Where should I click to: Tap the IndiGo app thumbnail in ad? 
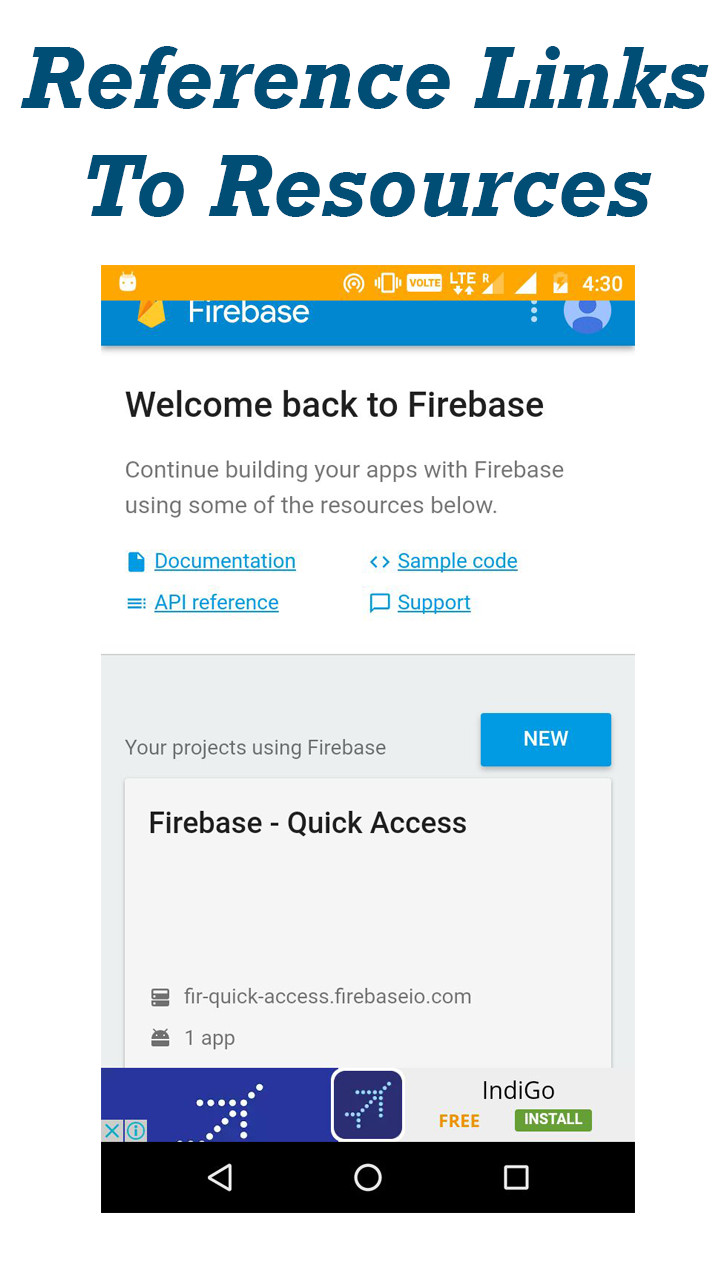tap(367, 1105)
